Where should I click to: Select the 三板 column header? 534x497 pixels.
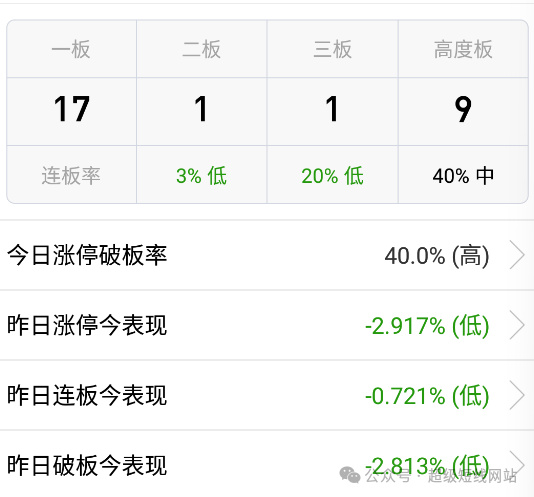[332, 49]
